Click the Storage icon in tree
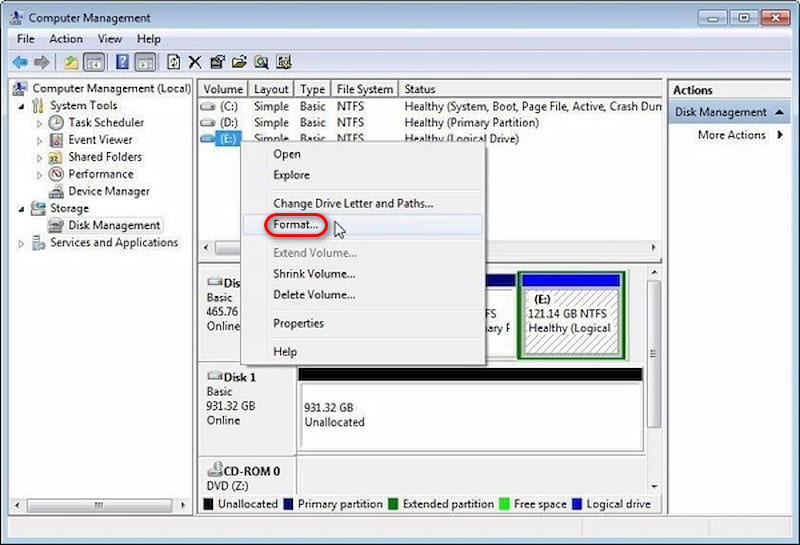This screenshot has width=800, height=545. point(38,208)
